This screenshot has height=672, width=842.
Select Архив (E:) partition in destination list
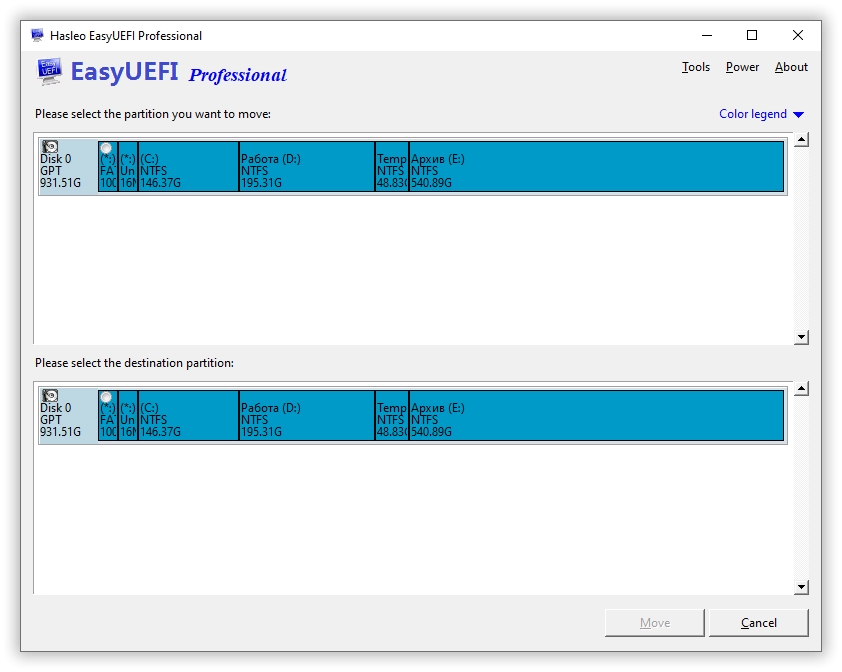tap(597, 415)
